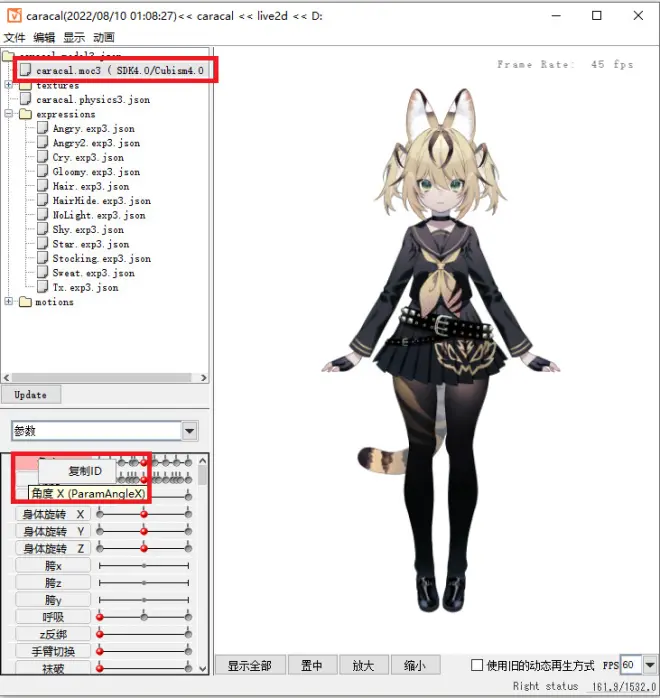Select caracal.physics3.json in the tree
This screenshot has height=698, width=660.
(93, 100)
